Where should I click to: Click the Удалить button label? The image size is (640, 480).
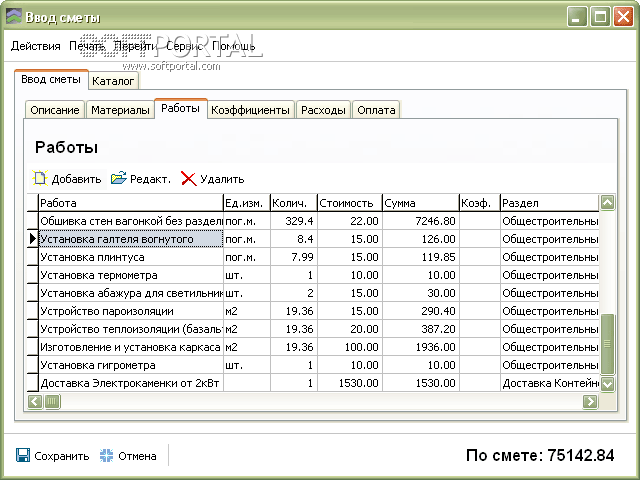click(x=222, y=179)
